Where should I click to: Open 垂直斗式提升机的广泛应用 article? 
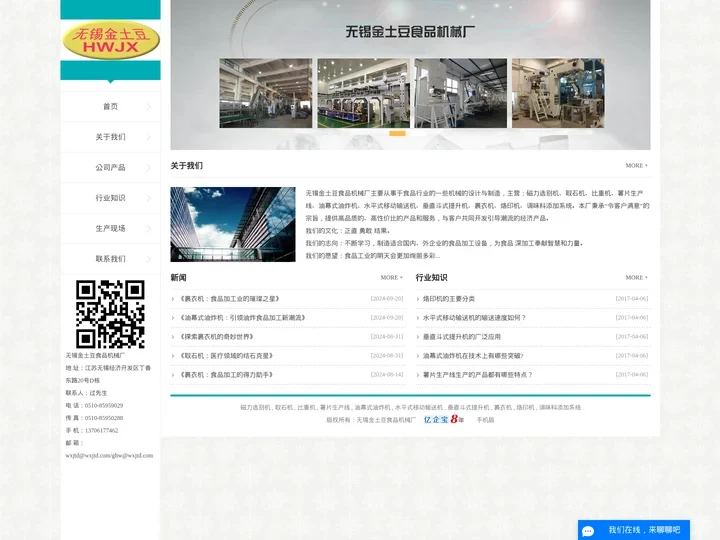[461, 337]
